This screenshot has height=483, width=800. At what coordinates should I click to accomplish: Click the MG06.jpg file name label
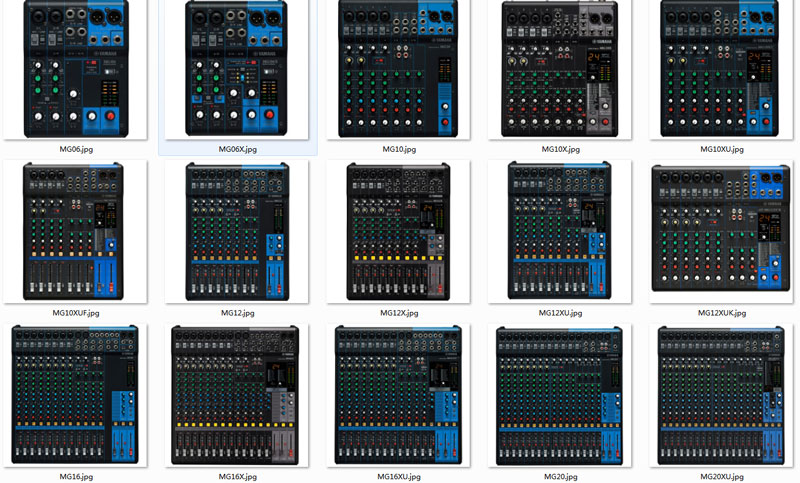tap(76, 149)
